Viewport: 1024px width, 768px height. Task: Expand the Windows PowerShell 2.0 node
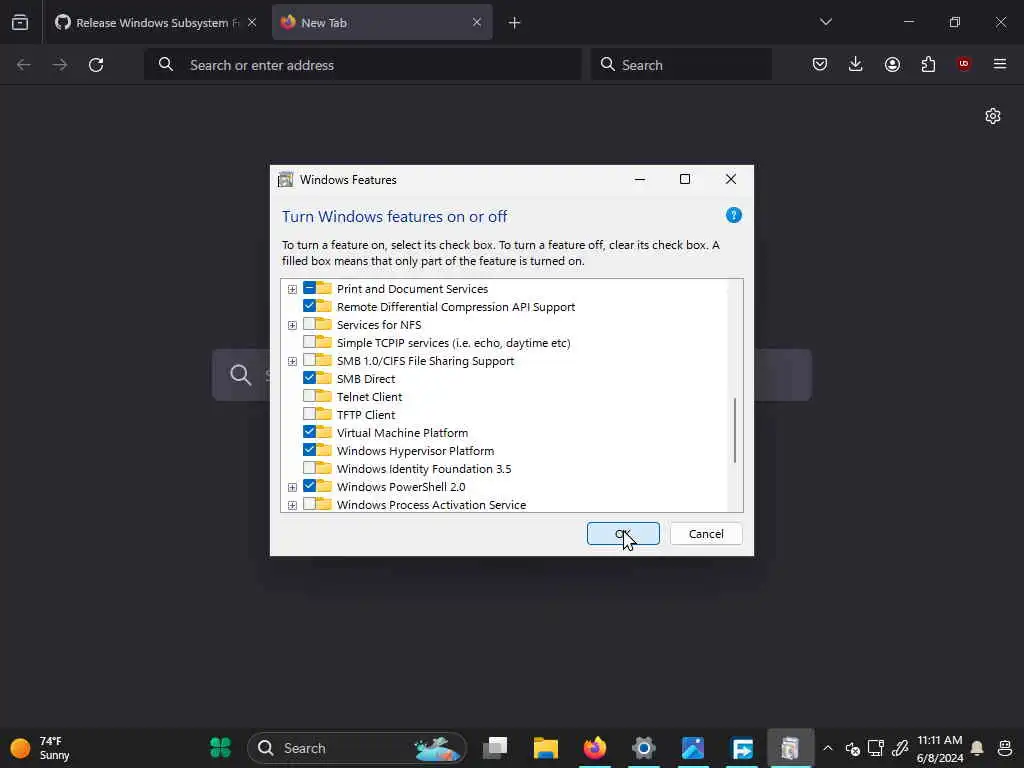(293, 487)
